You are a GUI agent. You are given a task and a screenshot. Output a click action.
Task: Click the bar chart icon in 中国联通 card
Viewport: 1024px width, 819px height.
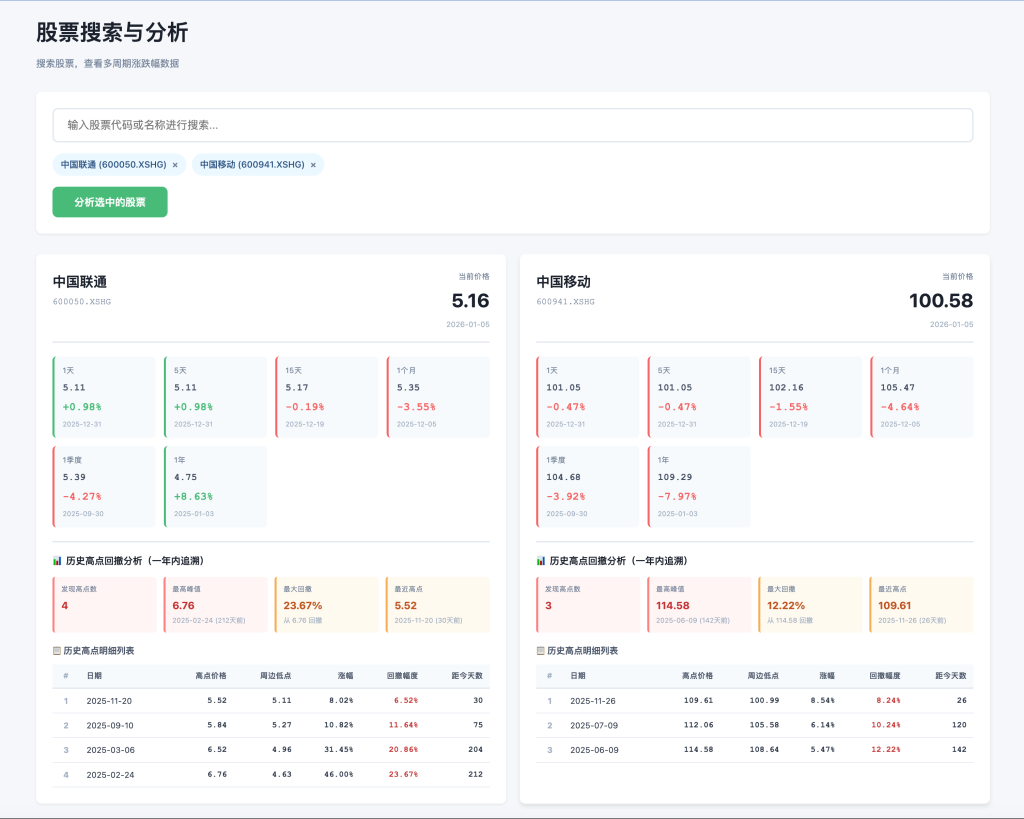coord(57,561)
